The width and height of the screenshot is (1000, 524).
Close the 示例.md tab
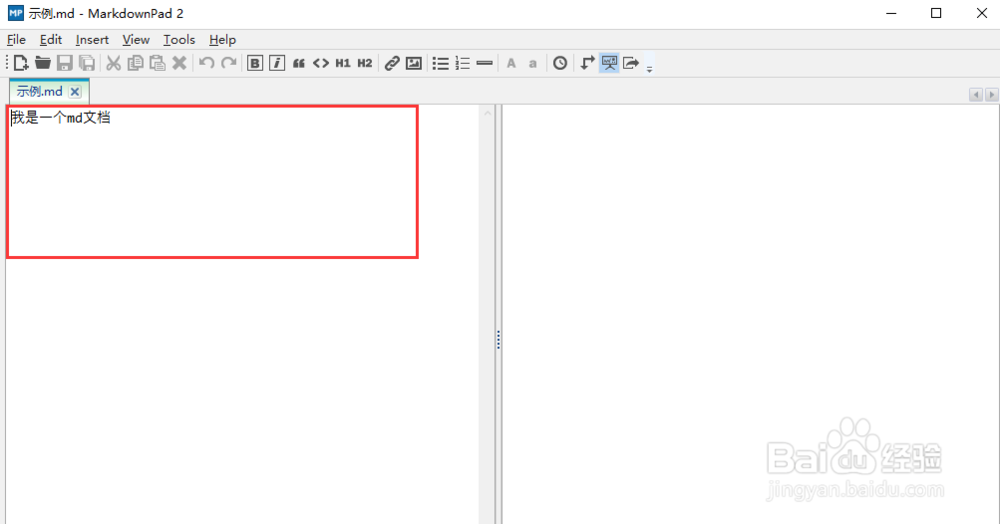[x=75, y=92]
